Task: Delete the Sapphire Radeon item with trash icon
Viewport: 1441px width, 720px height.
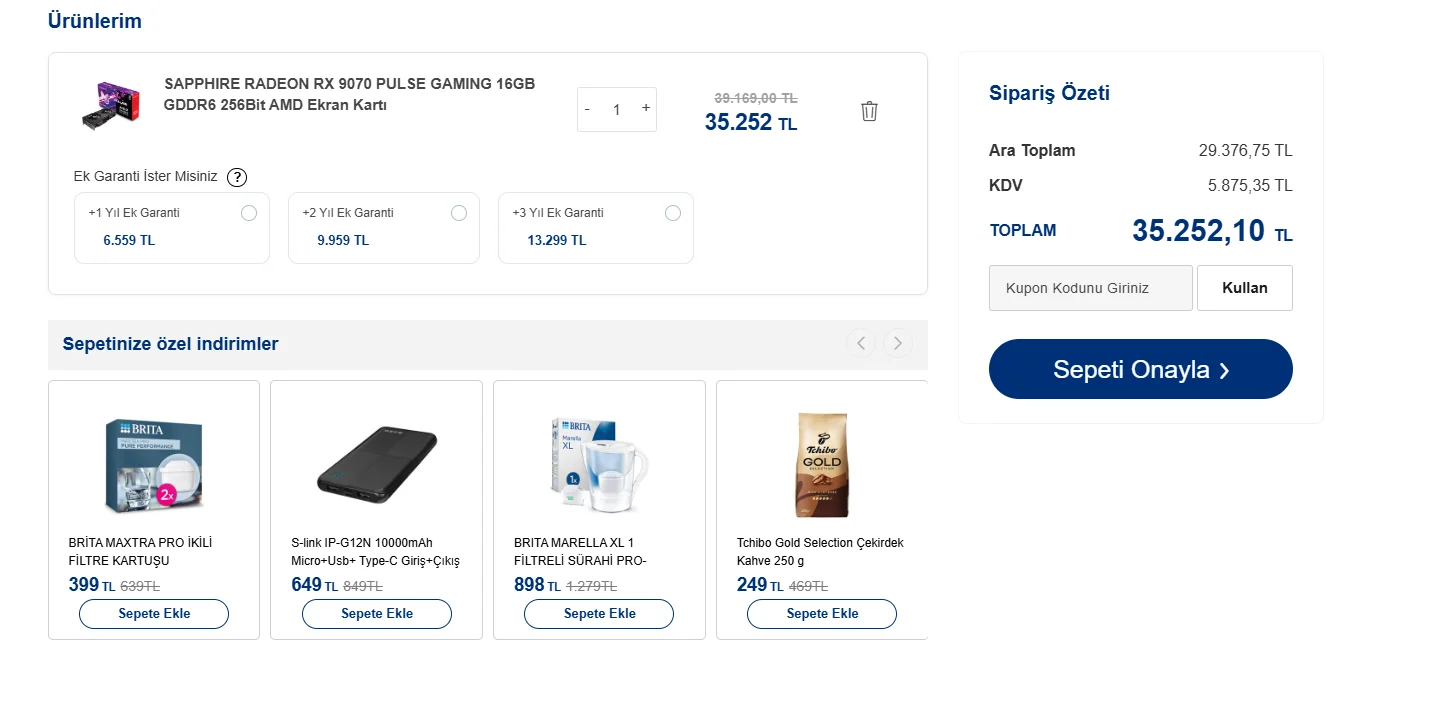Action: 869,111
